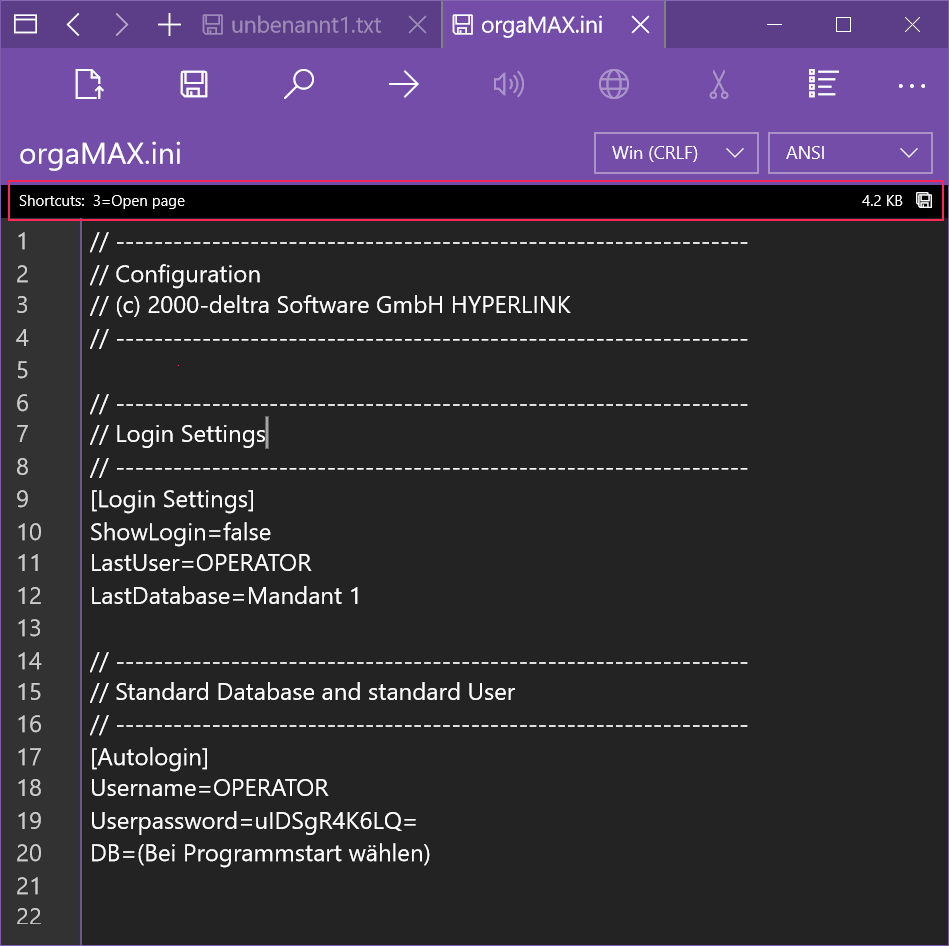Screen dimensions: 949x946
Task: Close the orgaMAX.ini tab
Action: coord(640,25)
